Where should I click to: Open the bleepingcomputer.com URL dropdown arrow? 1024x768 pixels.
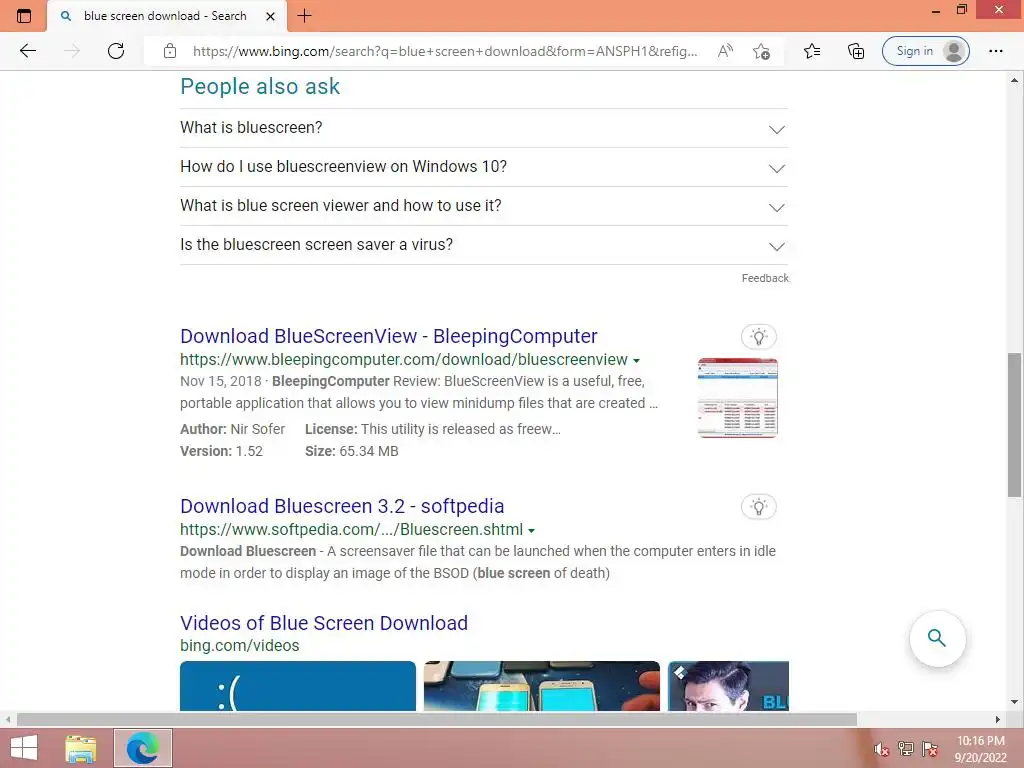(x=636, y=360)
